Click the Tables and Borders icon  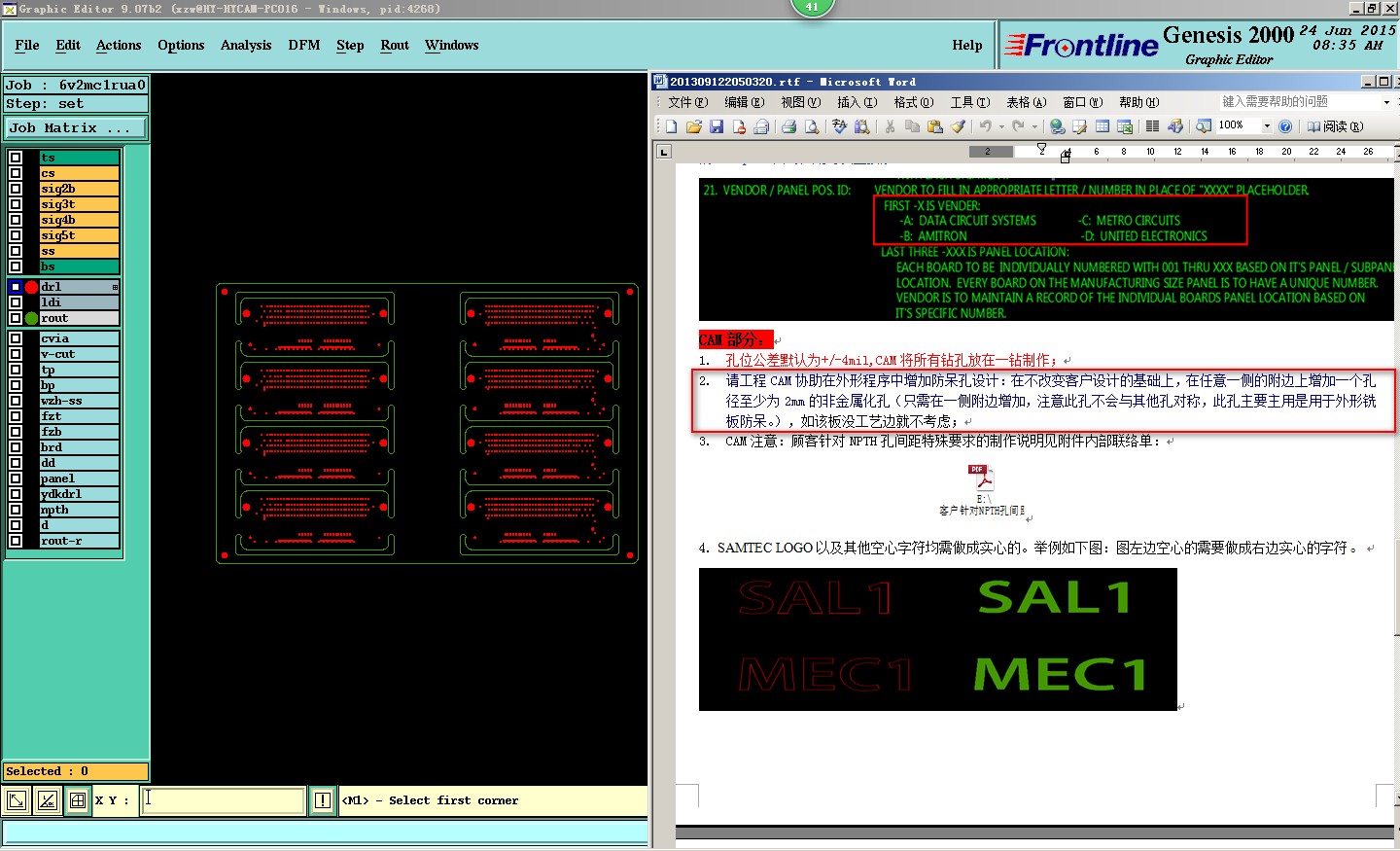1080,126
